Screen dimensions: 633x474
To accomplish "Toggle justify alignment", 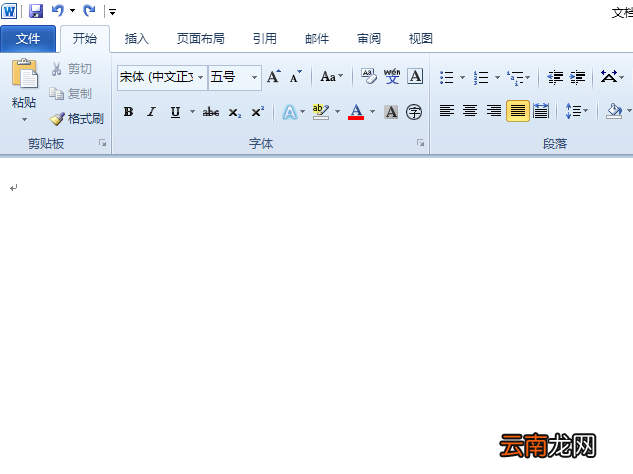I will tap(518, 111).
